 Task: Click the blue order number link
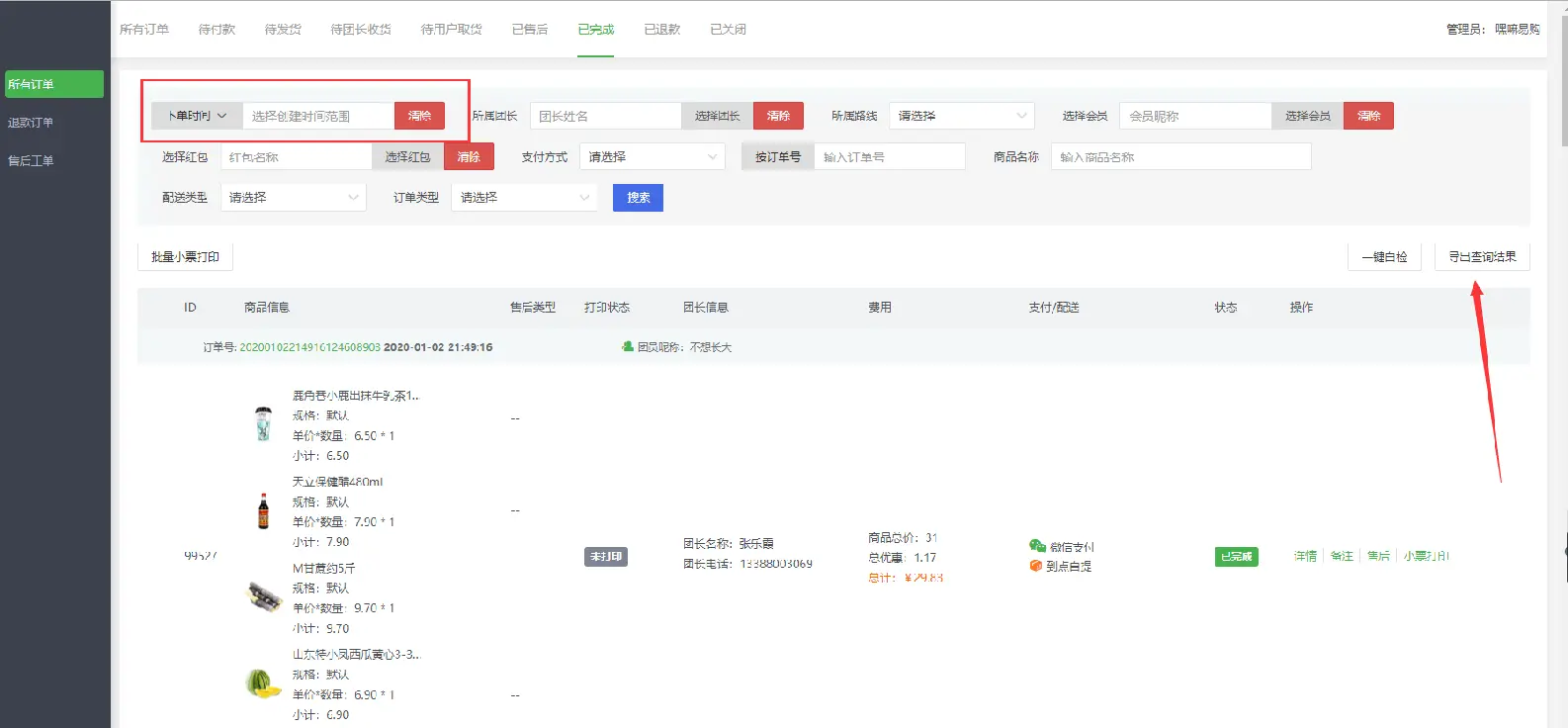pos(309,347)
